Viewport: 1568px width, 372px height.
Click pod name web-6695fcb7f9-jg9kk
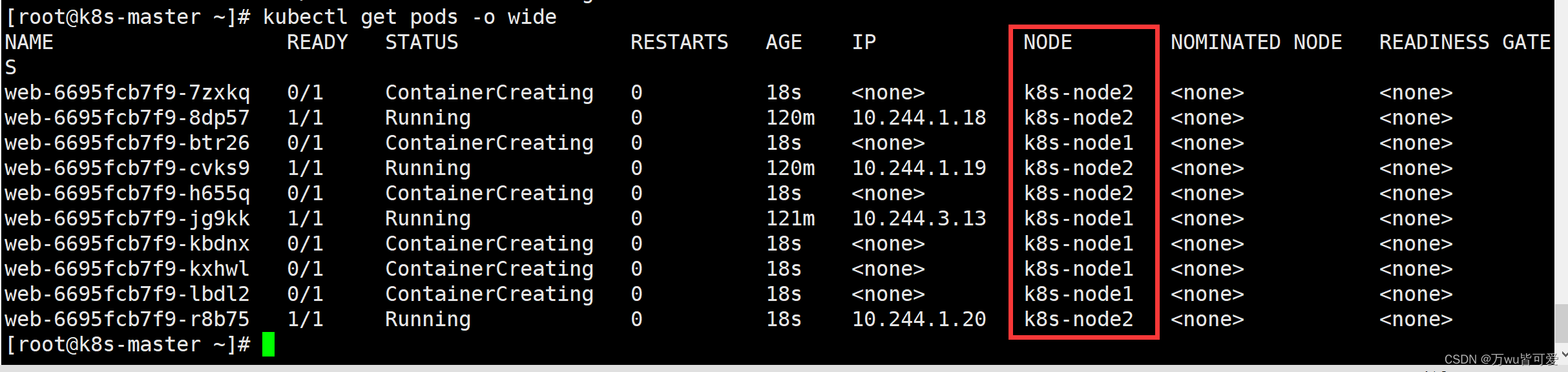point(127,218)
